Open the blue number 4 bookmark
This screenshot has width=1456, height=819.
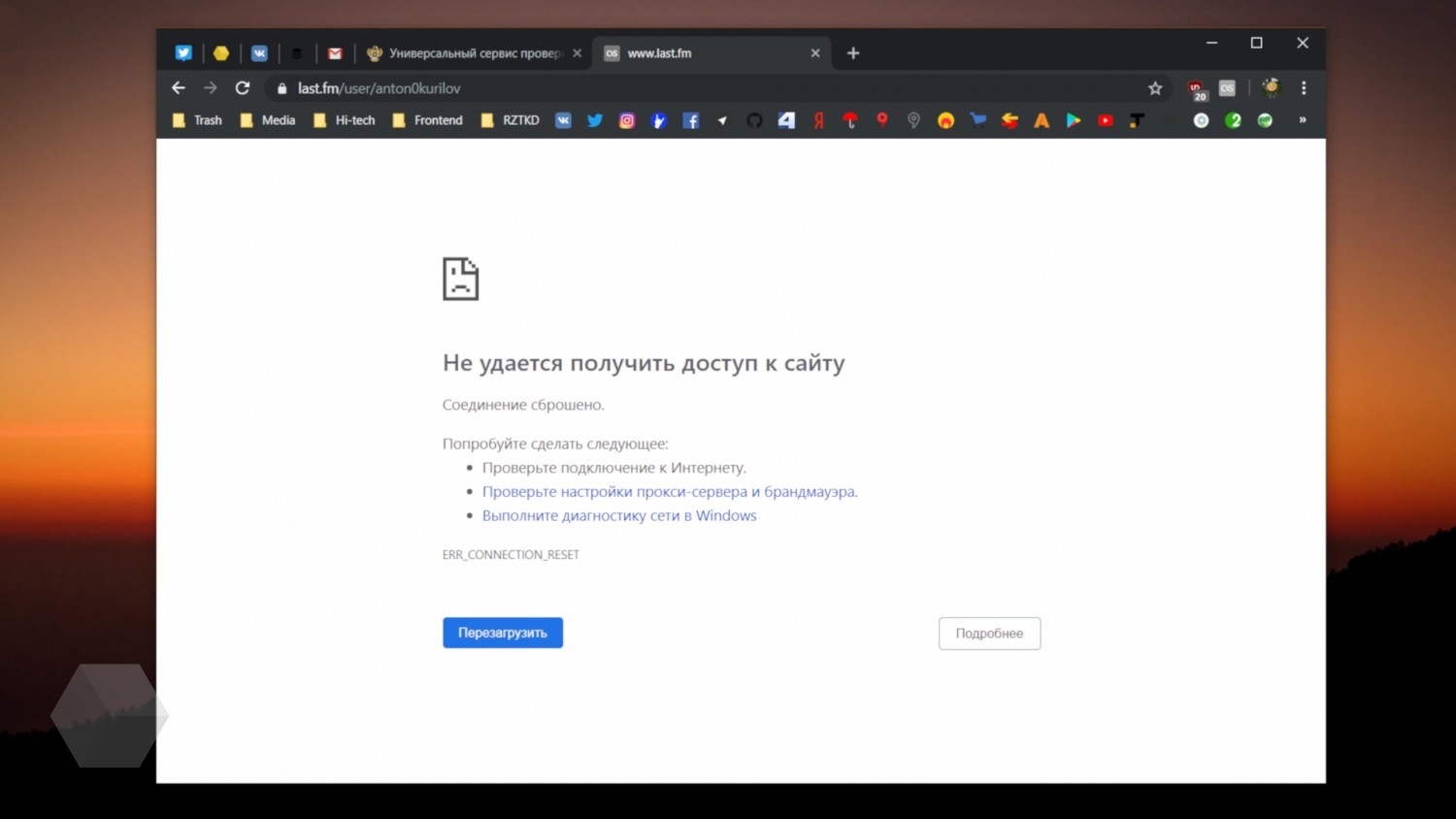(x=786, y=120)
